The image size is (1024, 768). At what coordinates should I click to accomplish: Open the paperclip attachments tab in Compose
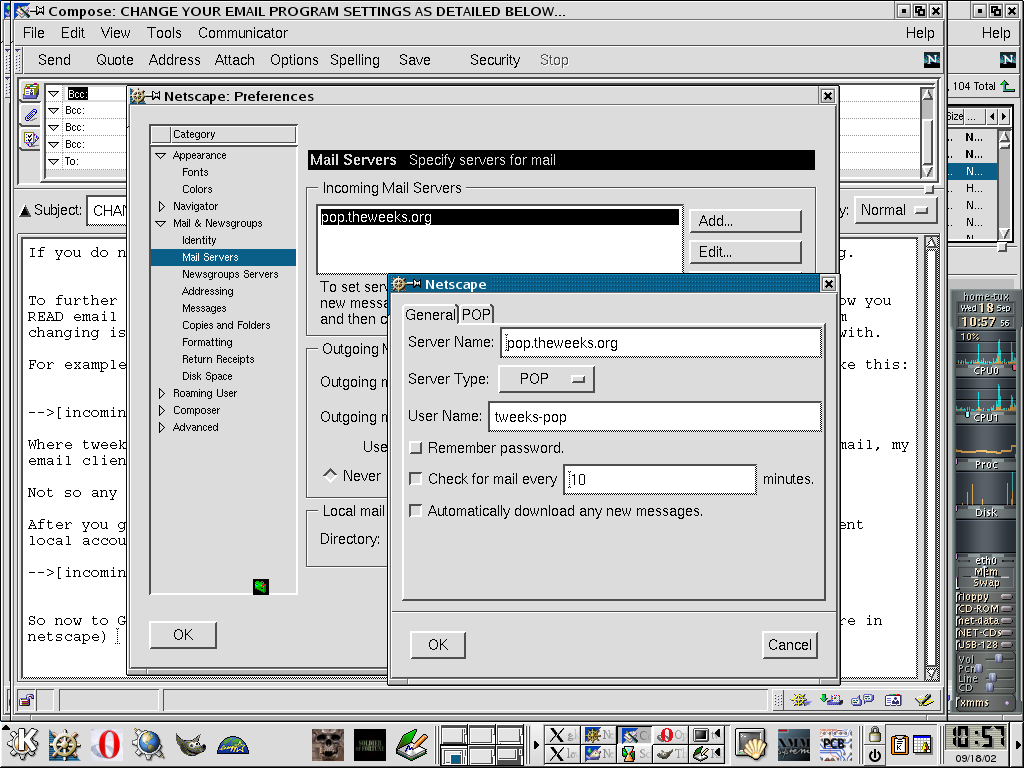coord(30,116)
